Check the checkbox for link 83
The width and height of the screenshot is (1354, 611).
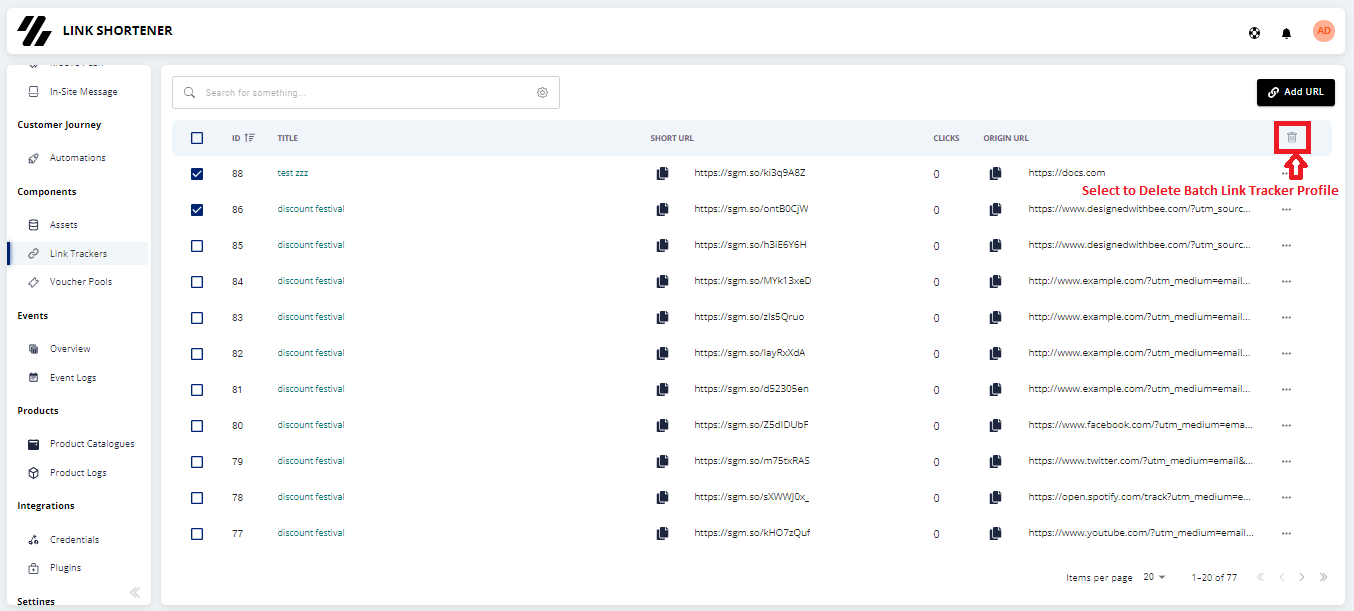point(197,317)
